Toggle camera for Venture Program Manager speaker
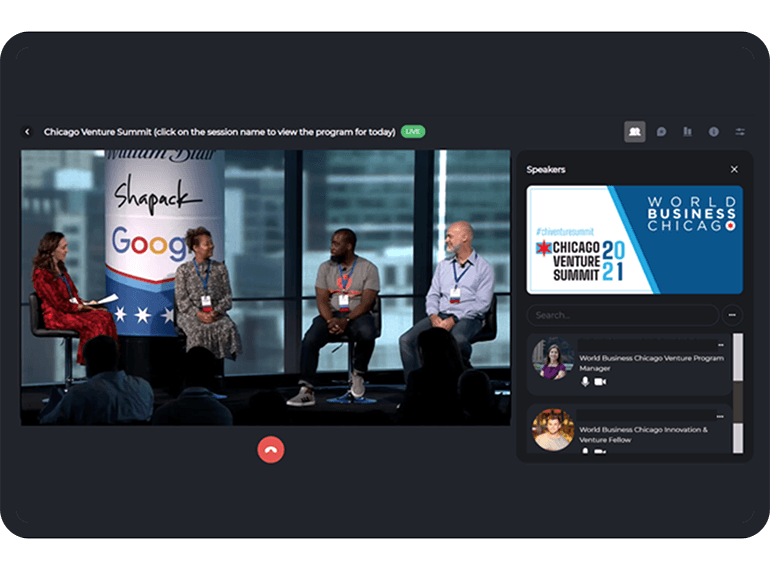The height and width of the screenshot is (570, 770). [600, 382]
